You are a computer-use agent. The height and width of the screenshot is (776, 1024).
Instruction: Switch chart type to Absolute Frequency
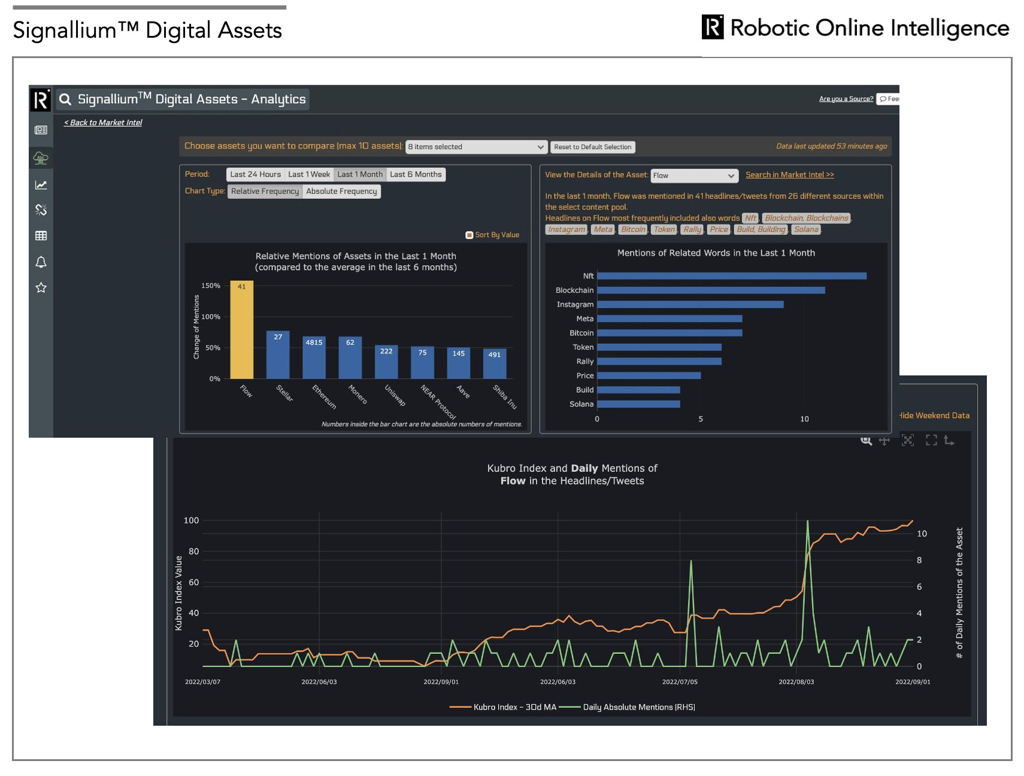coord(341,191)
